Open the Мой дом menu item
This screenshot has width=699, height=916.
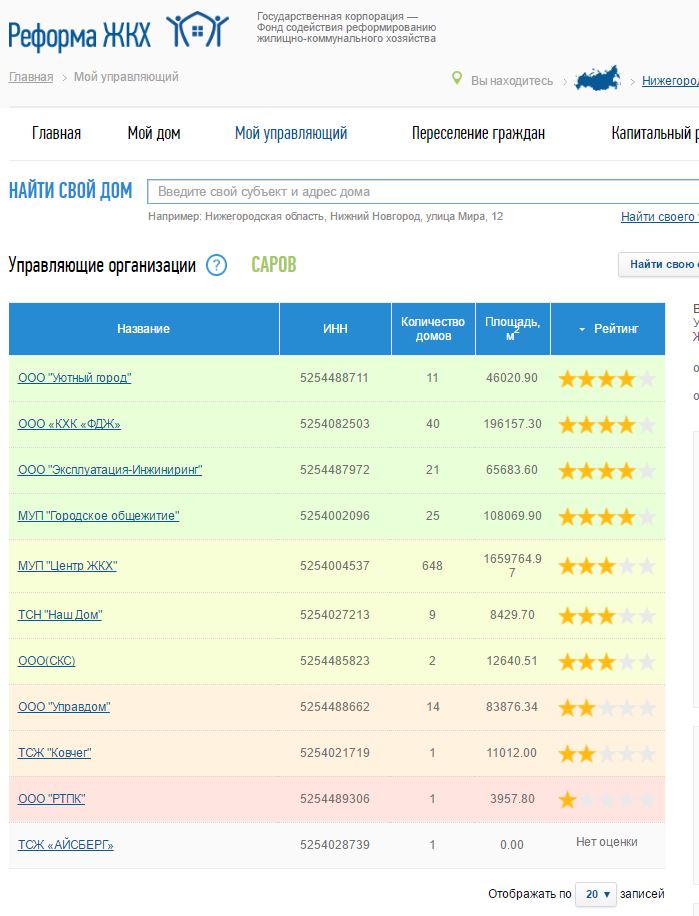(x=154, y=133)
